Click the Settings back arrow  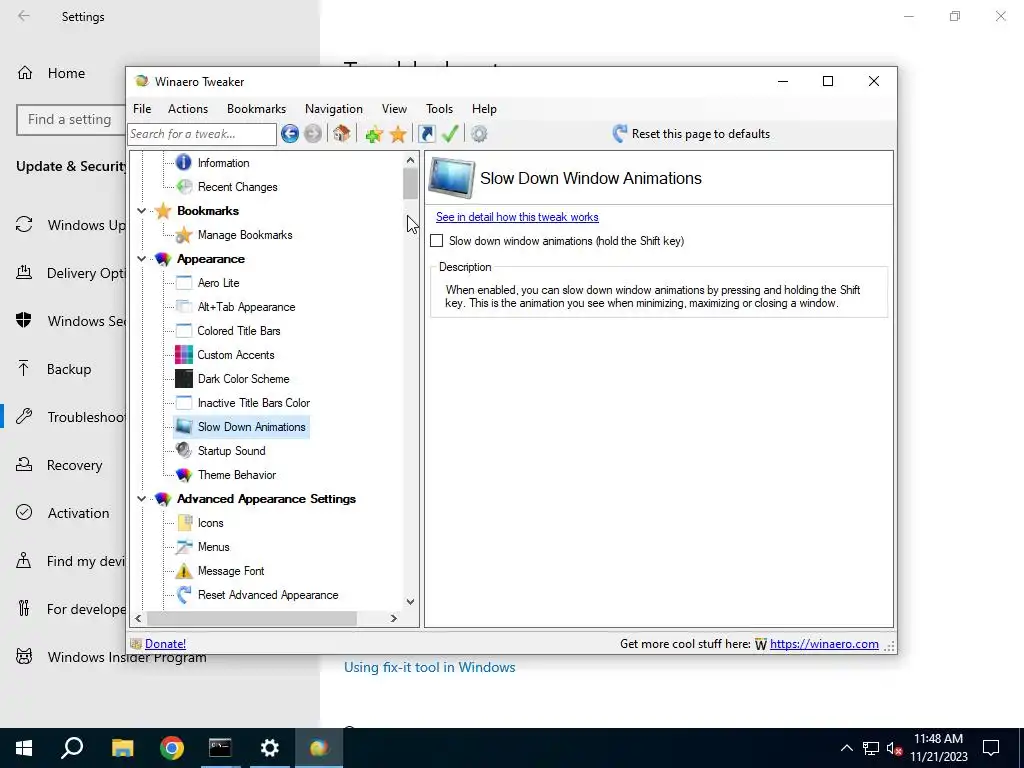tap(24, 16)
